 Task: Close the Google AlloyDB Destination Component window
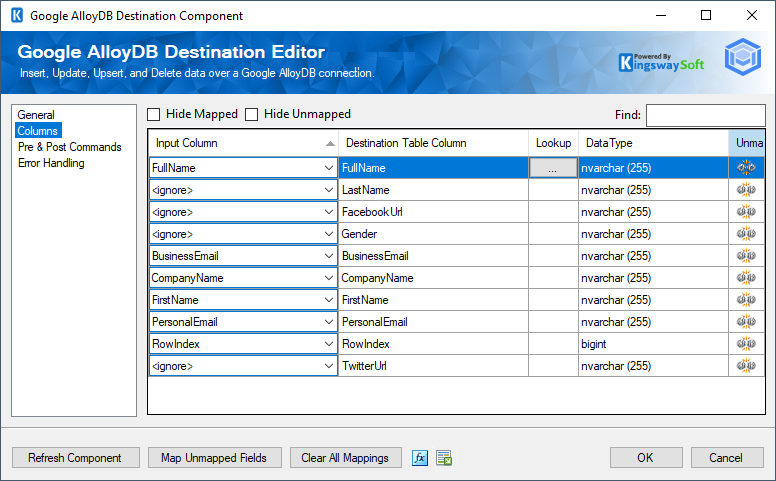[x=752, y=15]
